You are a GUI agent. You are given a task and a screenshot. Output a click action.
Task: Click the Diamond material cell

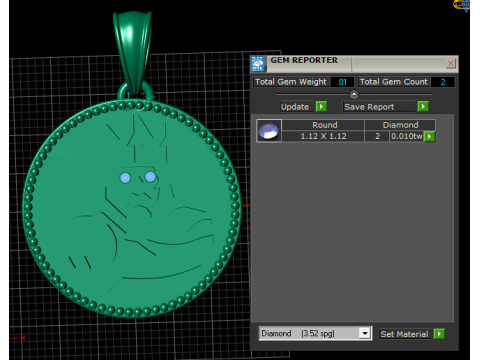tap(400, 125)
